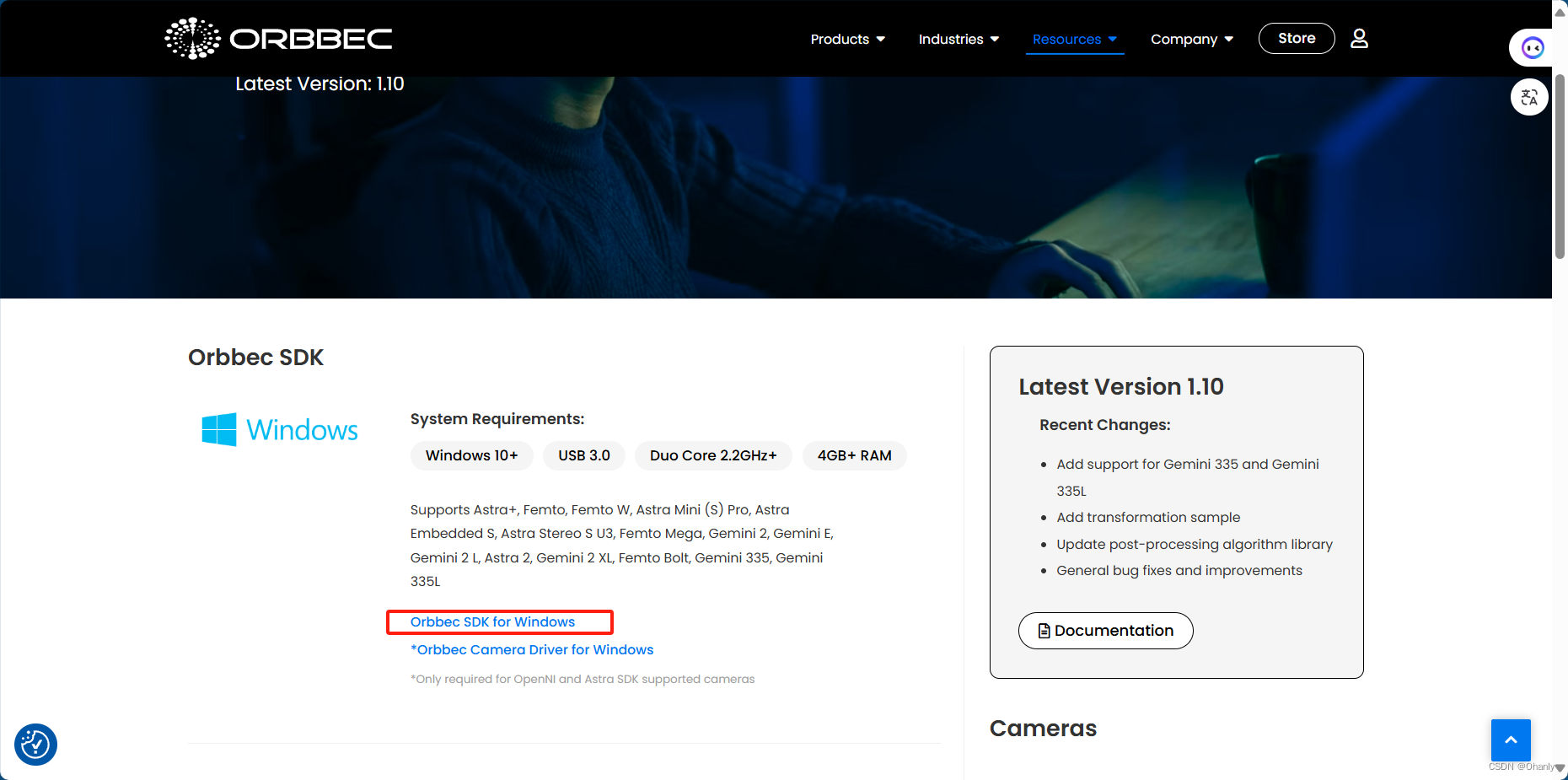Viewport: 1568px width, 780px height.
Task: Click the Latest Version 1.10 card heading
Action: point(1121,387)
